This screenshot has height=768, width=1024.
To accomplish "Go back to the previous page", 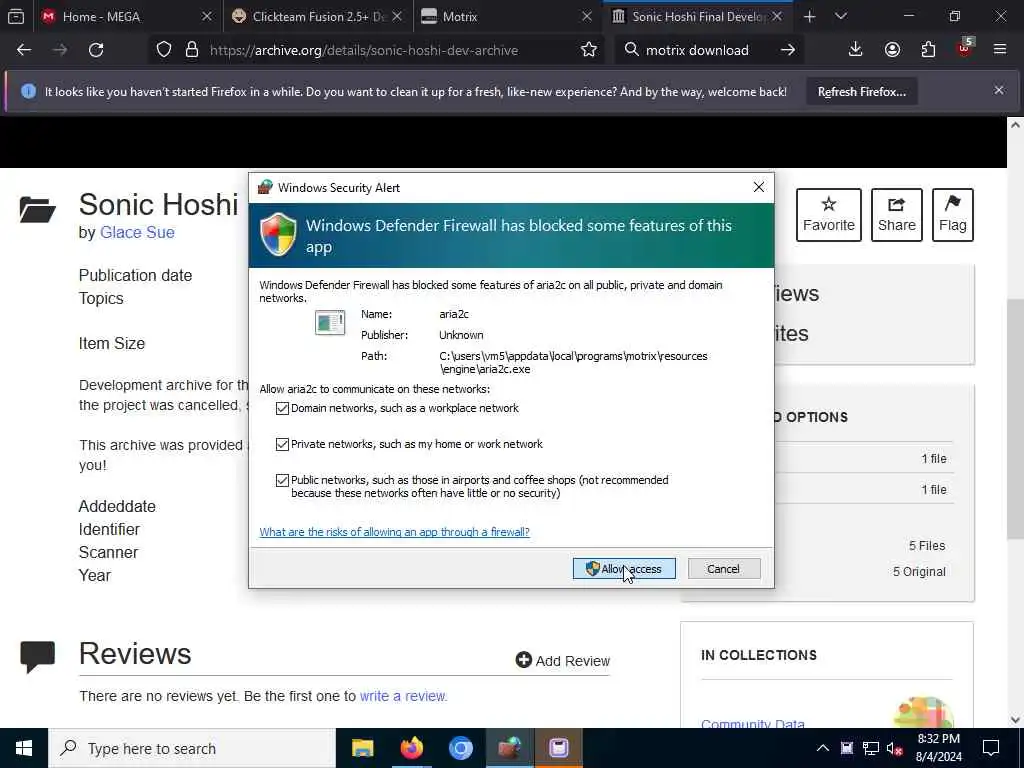I will tap(24, 50).
